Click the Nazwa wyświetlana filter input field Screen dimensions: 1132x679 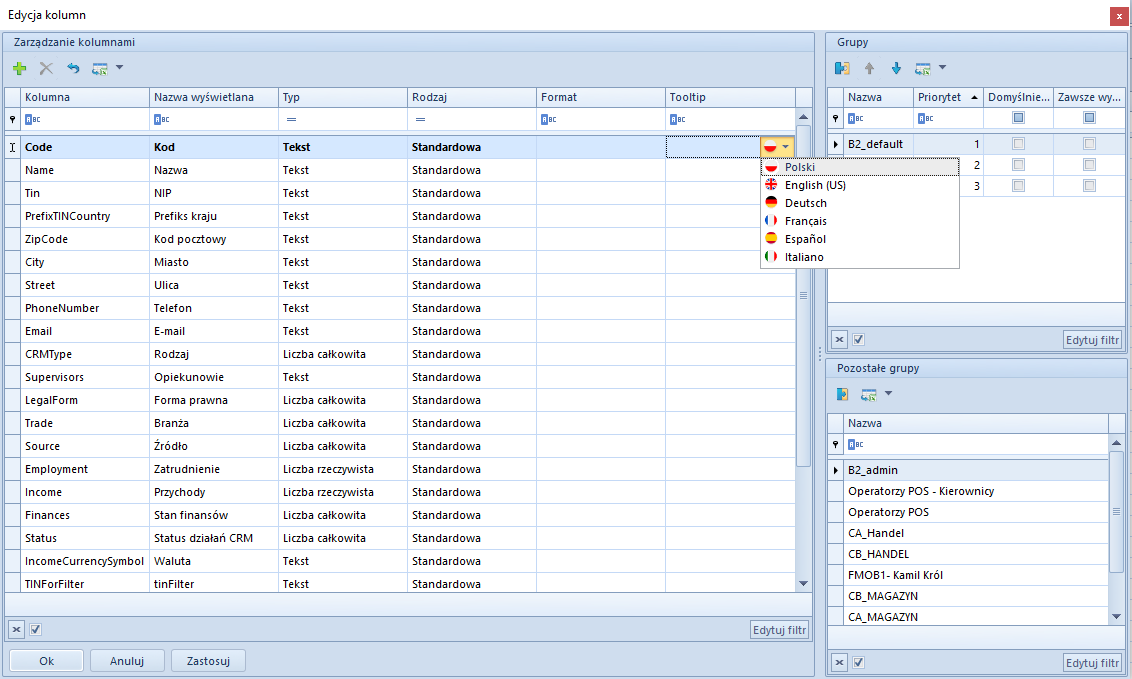214,120
